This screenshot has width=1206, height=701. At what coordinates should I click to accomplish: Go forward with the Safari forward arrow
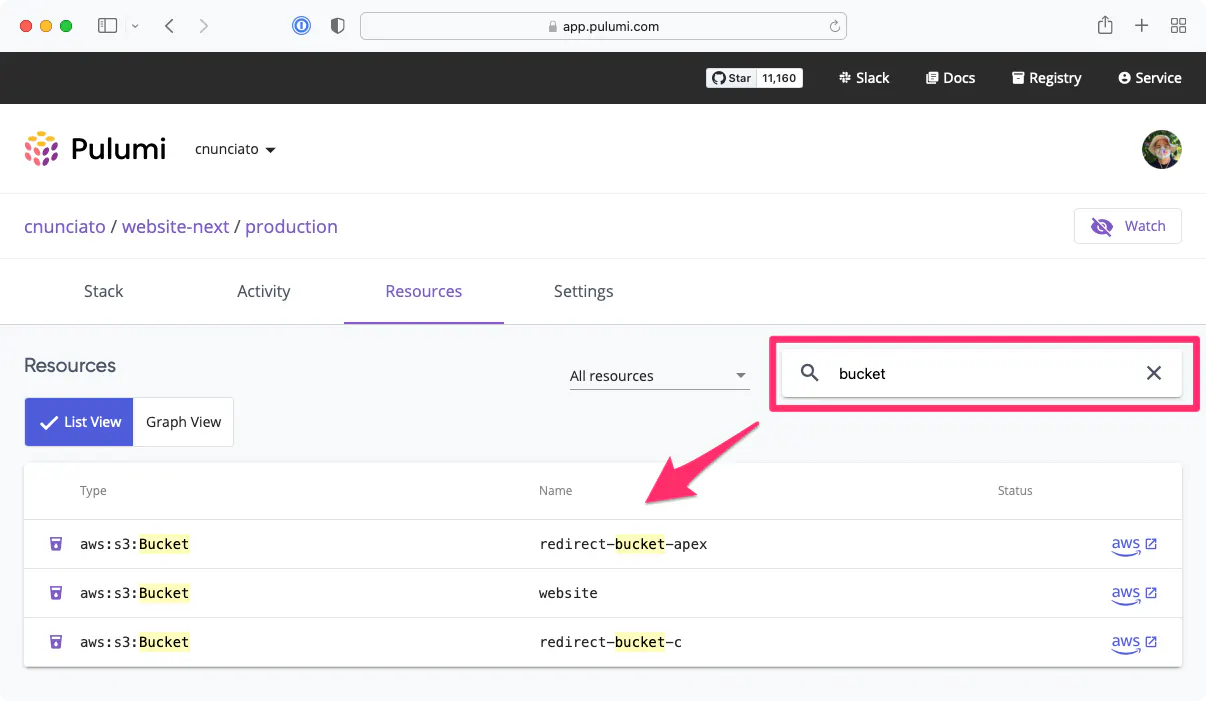pos(204,26)
